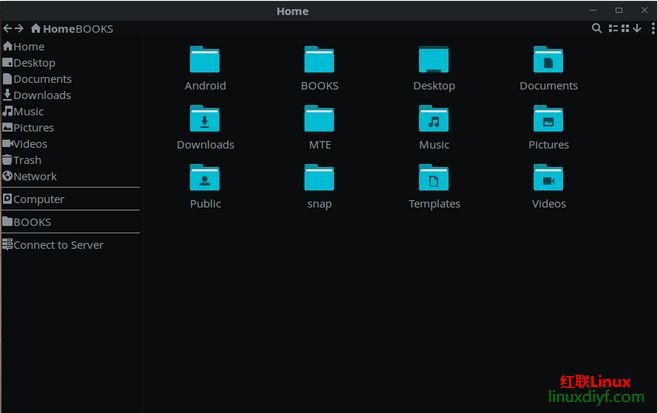Click the MTE folder
The height and width of the screenshot is (413, 657).
pyautogui.click(x=319, y=121)
